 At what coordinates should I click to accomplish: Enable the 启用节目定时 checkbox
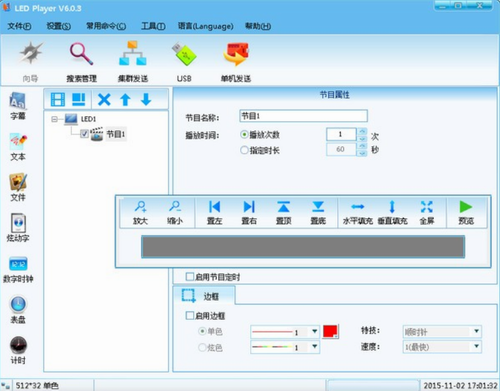(190, 277)
